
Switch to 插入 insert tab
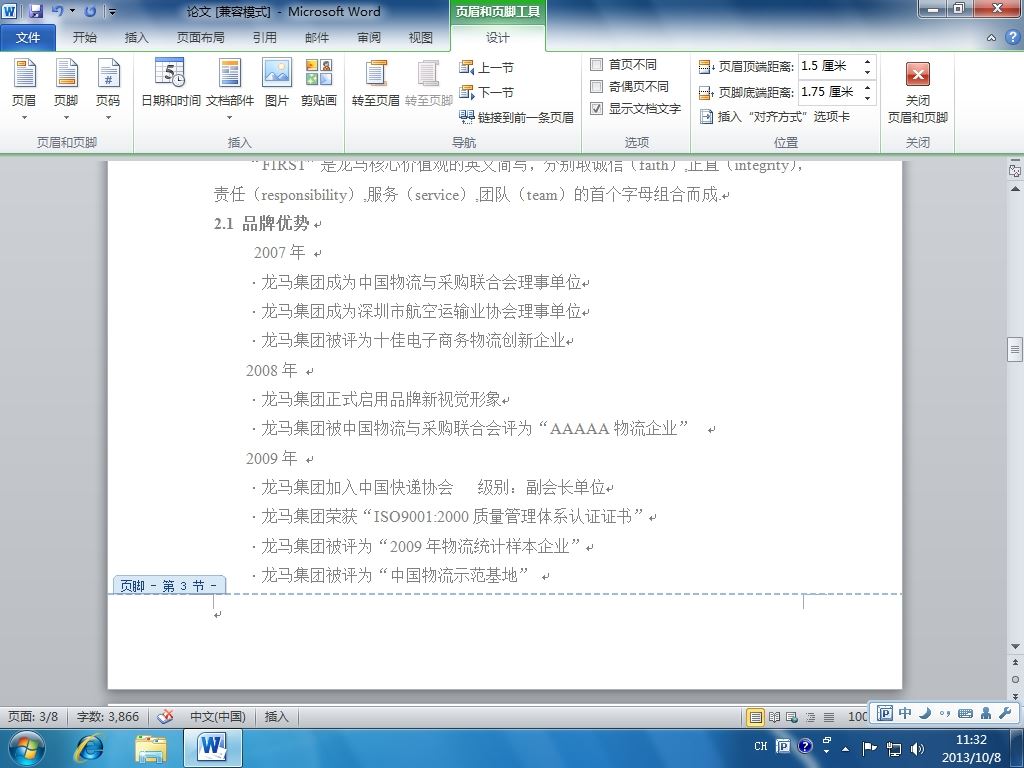136,37
